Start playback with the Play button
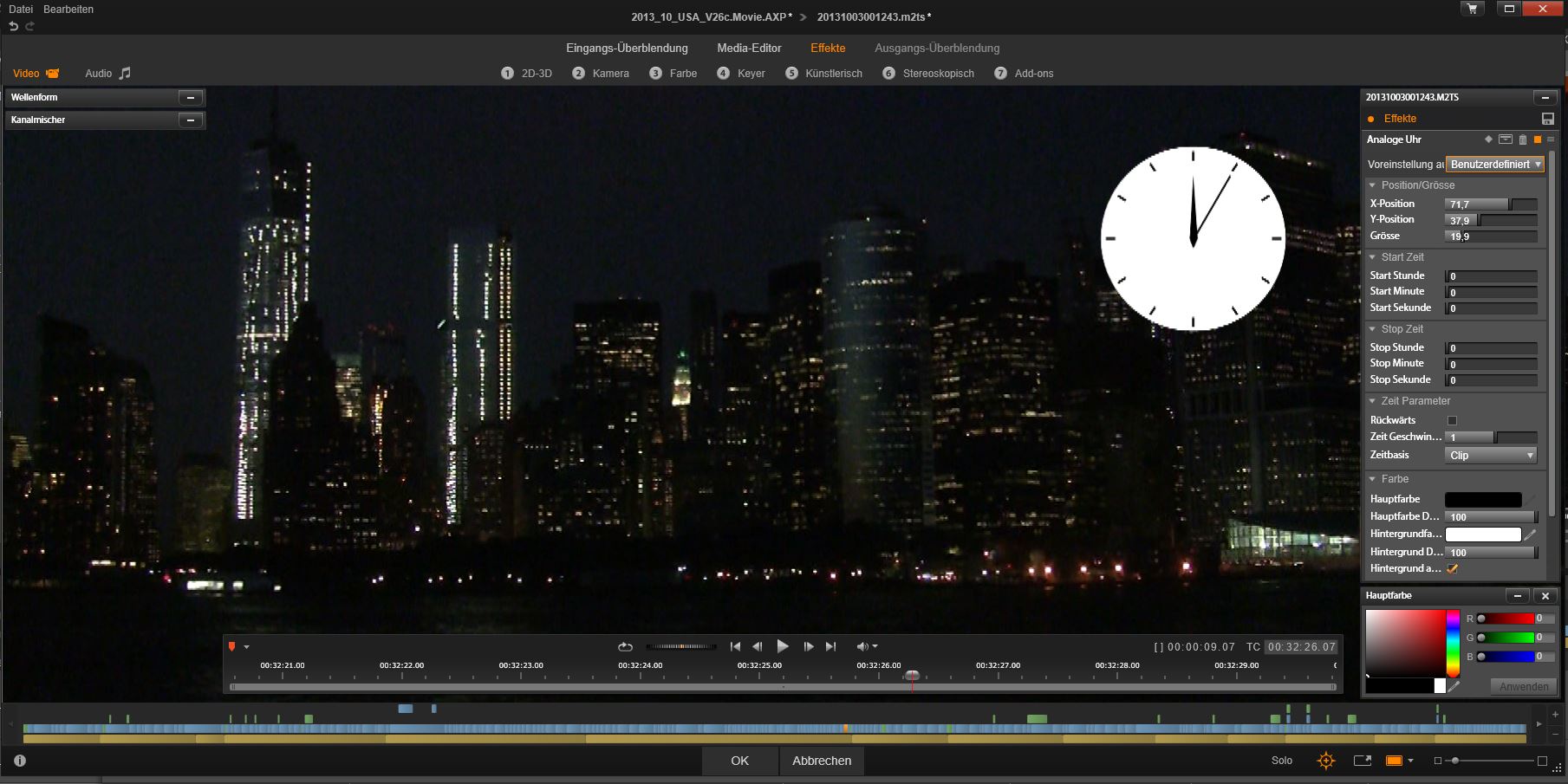This screenshot has height=784, width=1568. 783,646
